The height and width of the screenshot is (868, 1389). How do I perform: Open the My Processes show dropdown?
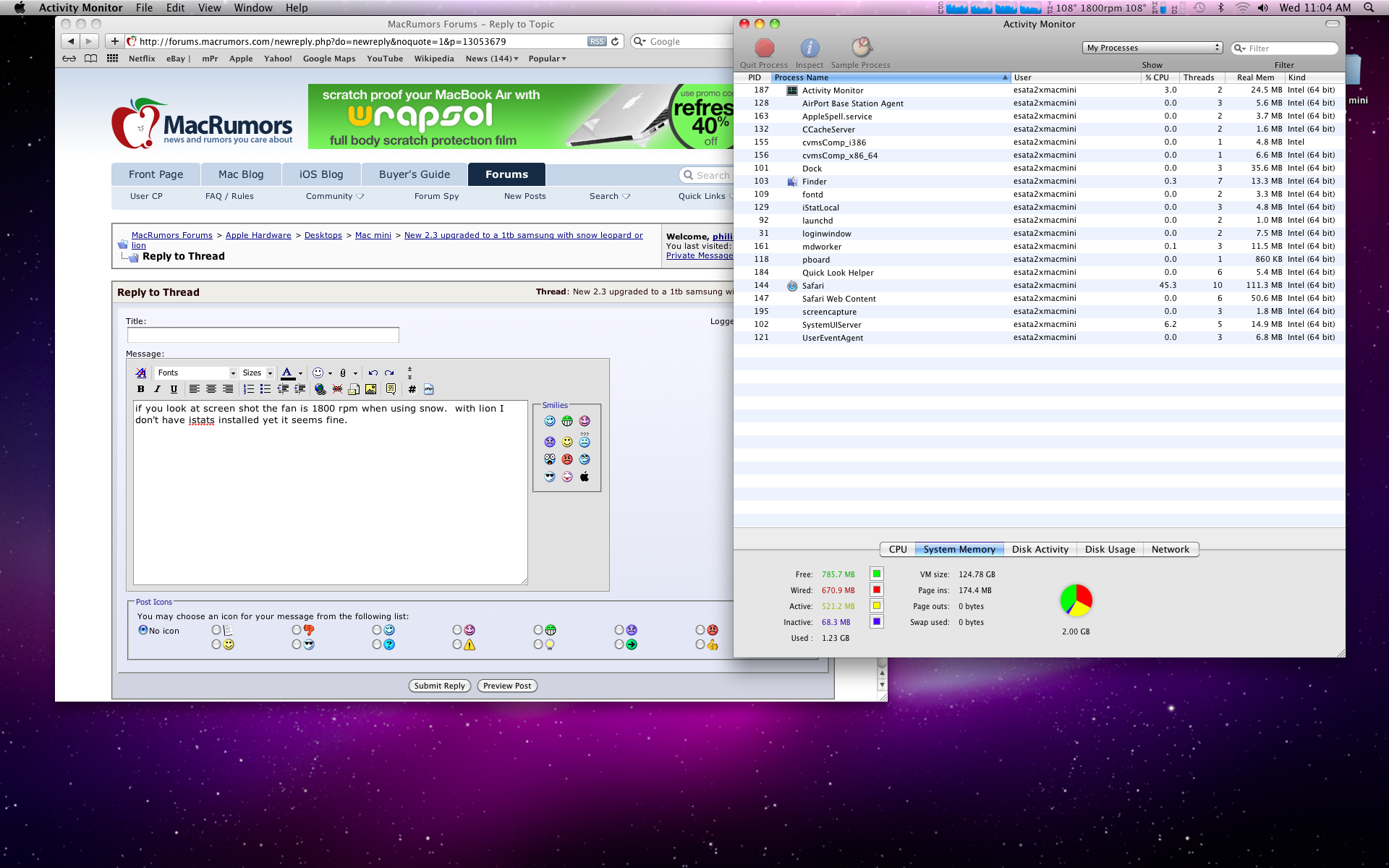pos(1152,48)
